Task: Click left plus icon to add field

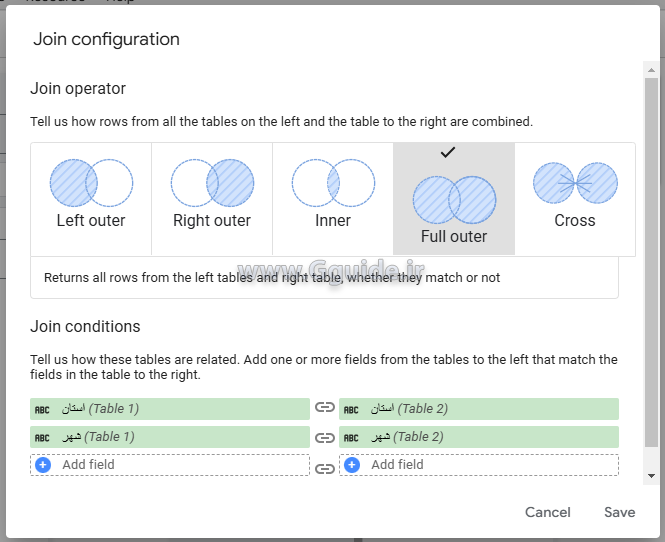Action: [x=42, y=465]
